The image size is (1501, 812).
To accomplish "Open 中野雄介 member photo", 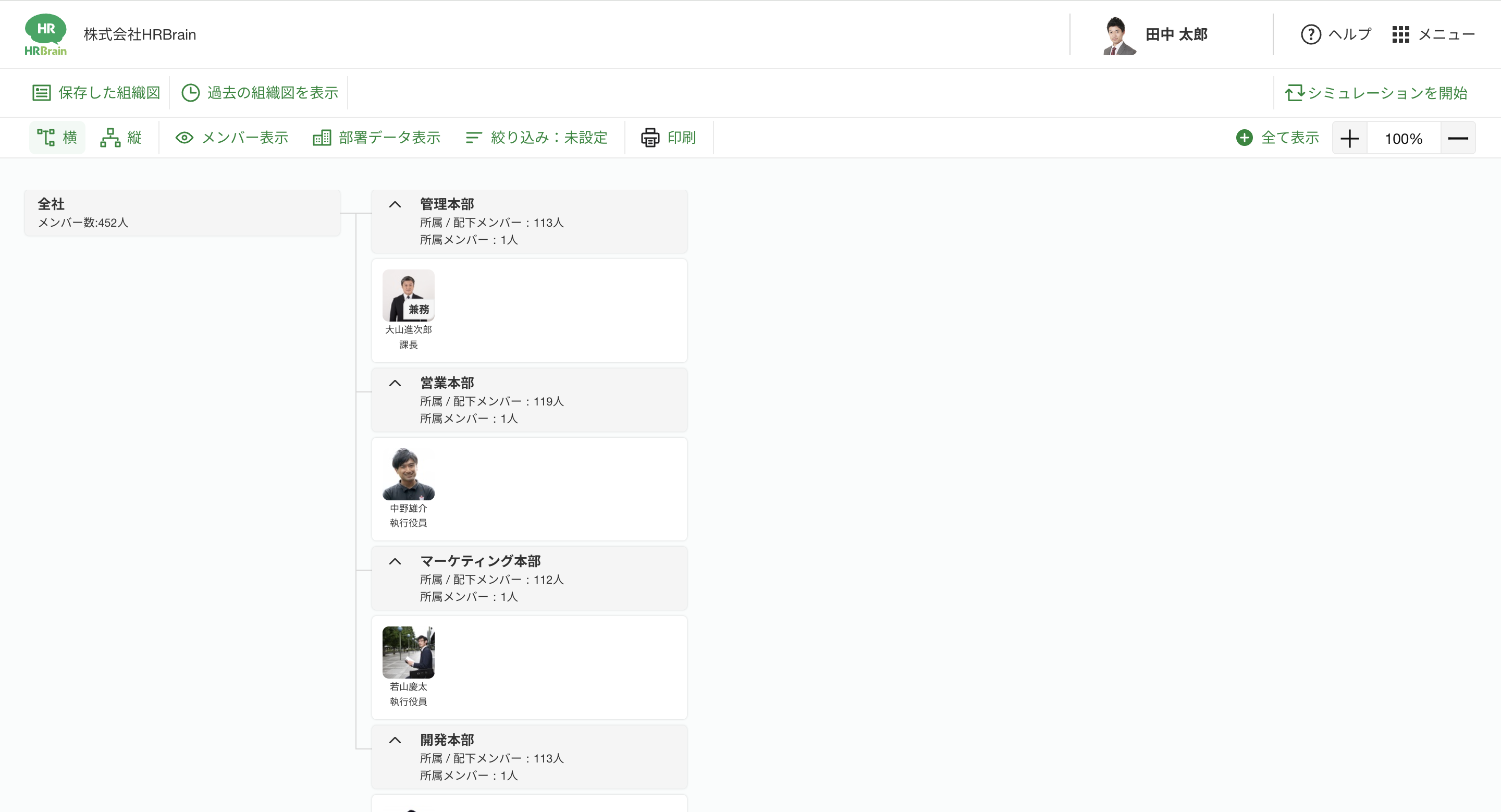I will 408,474.
